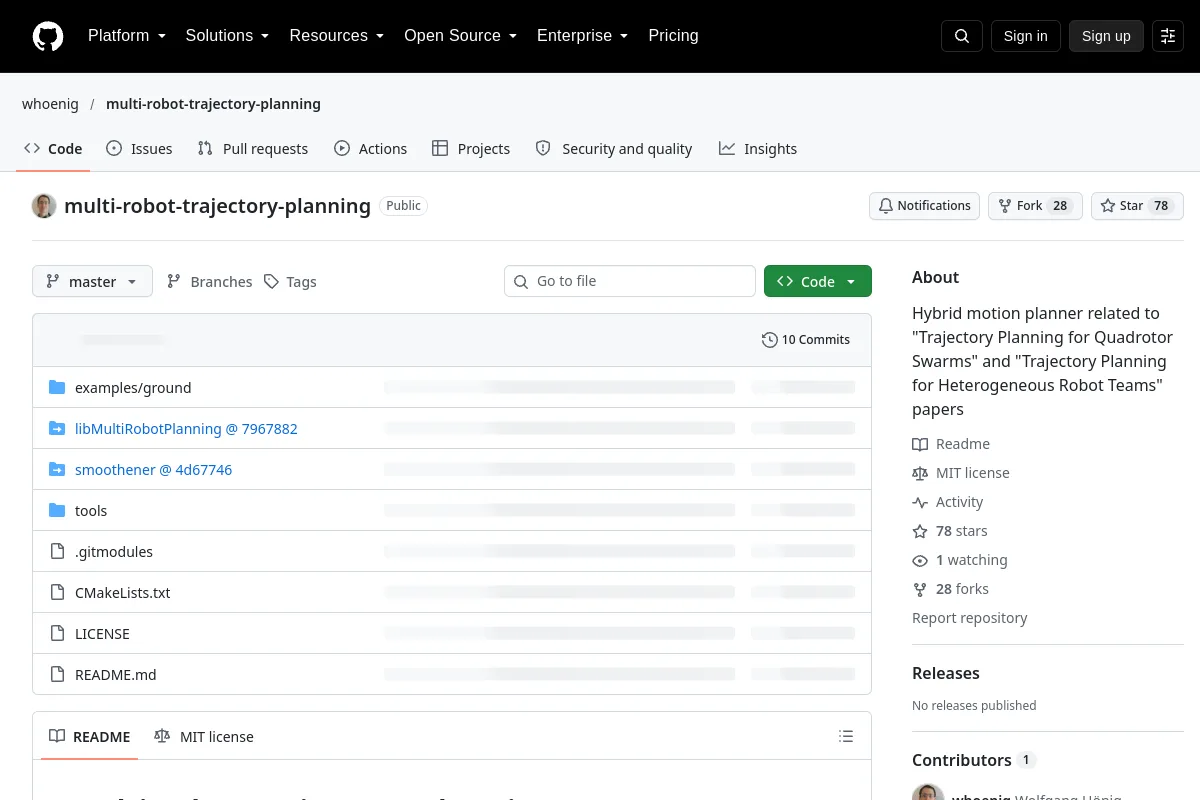Open appearance settings icon in header
This screenshot has width=1200, height=800.
point(1168,36)
